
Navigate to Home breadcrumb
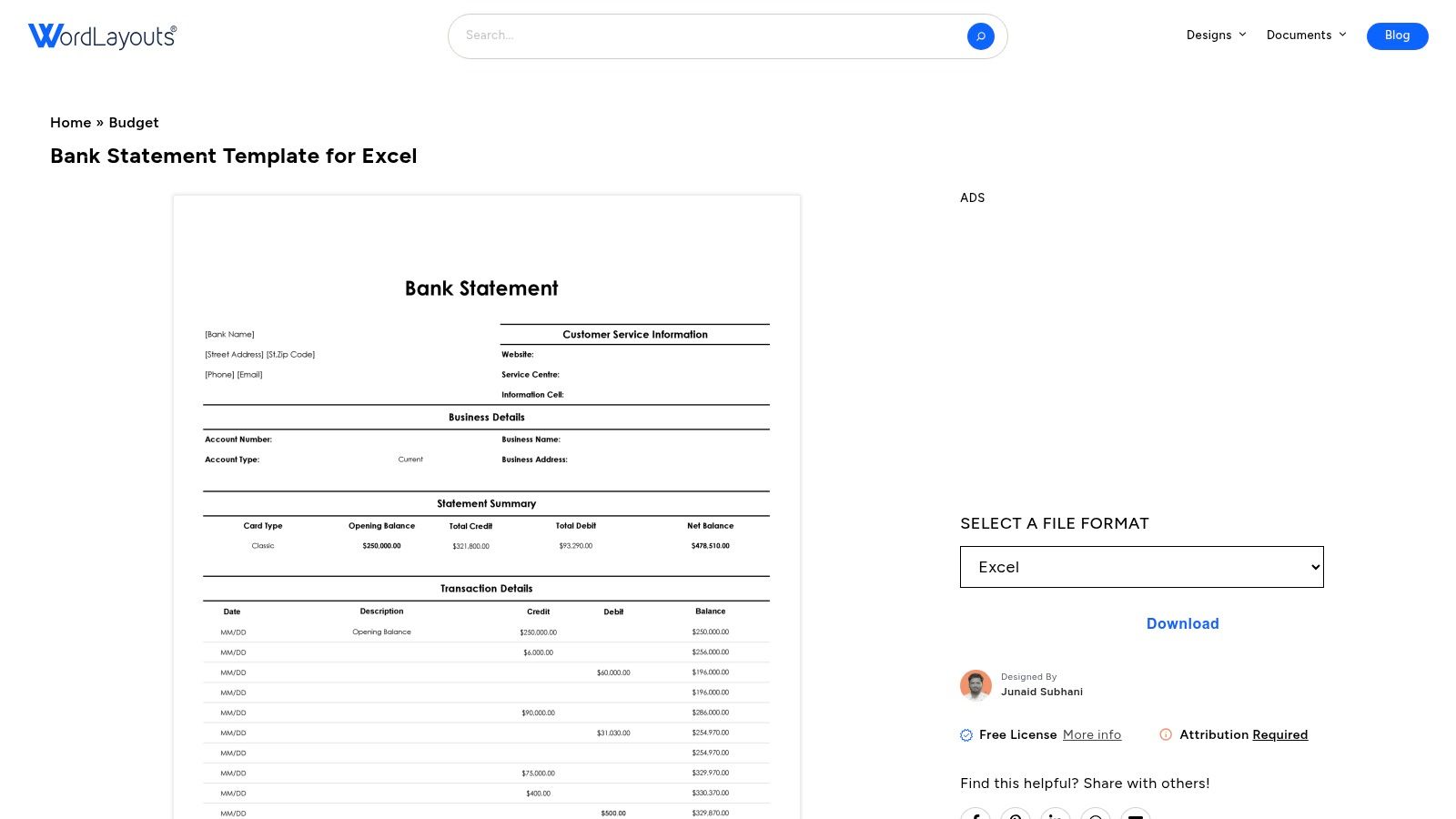click(71, 123)
